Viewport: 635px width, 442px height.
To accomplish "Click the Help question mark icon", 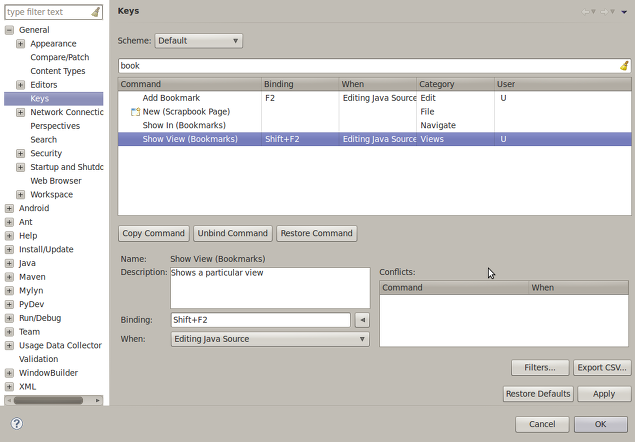I will [17, 424].
